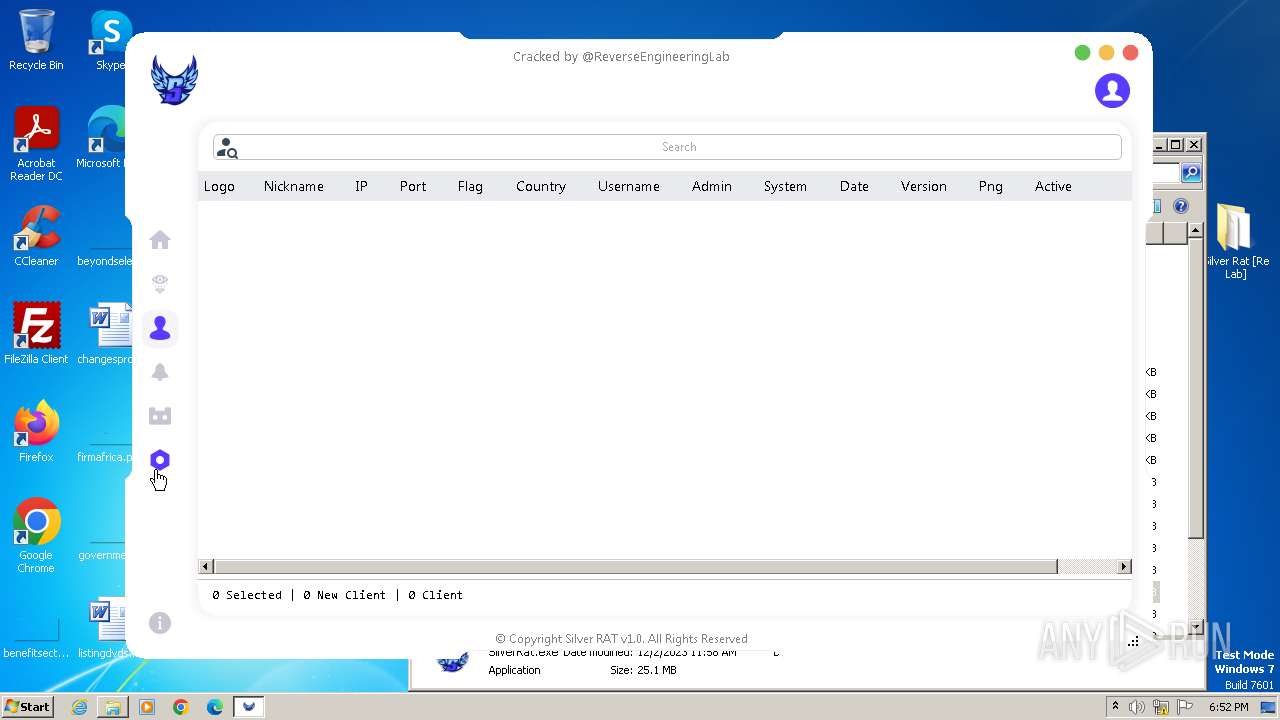Click the Explorer window scrollbar up arrow

coord(1195,232)
